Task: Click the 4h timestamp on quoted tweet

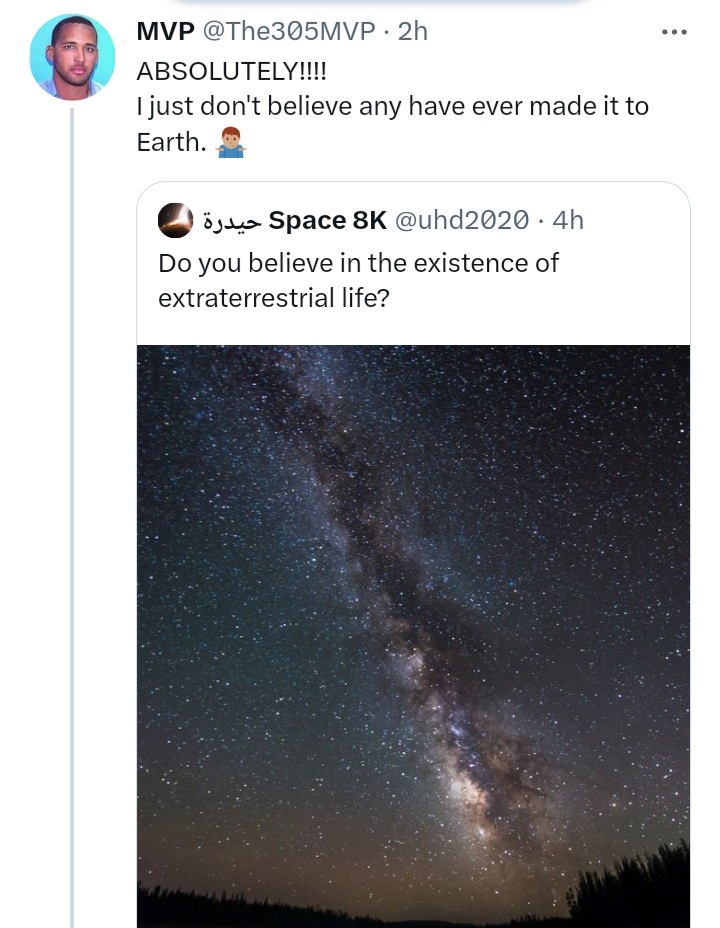Action: (x=567, y=220)
